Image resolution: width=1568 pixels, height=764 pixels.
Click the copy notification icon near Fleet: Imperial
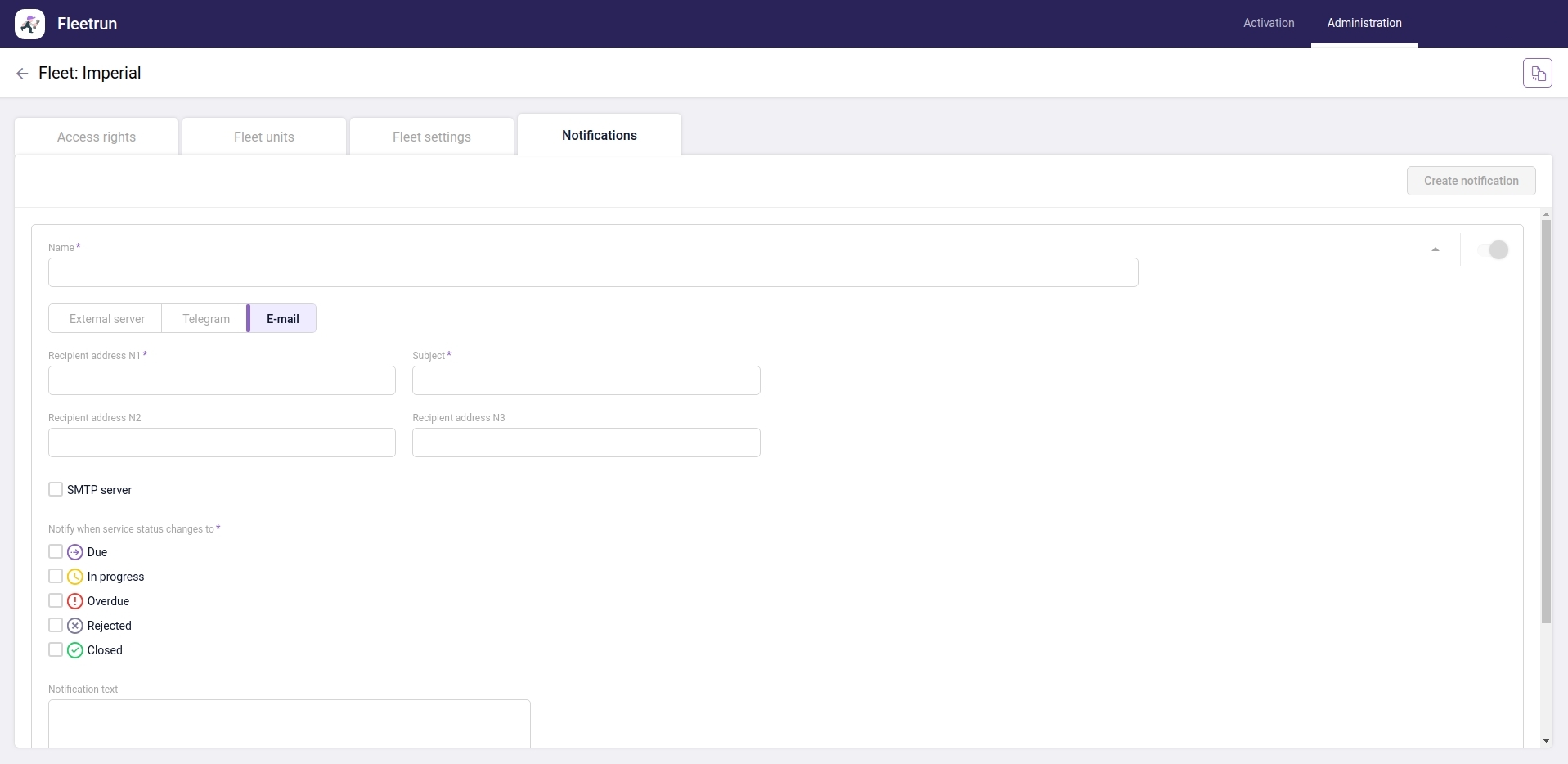click(1538, 72)
